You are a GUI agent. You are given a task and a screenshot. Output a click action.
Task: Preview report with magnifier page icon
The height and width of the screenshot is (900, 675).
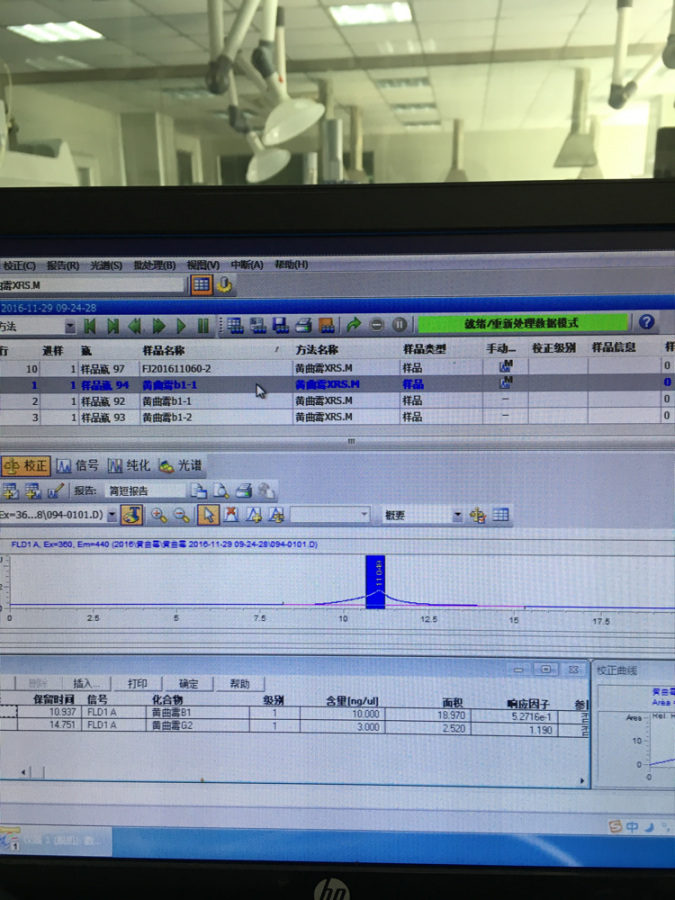point(221,491)
